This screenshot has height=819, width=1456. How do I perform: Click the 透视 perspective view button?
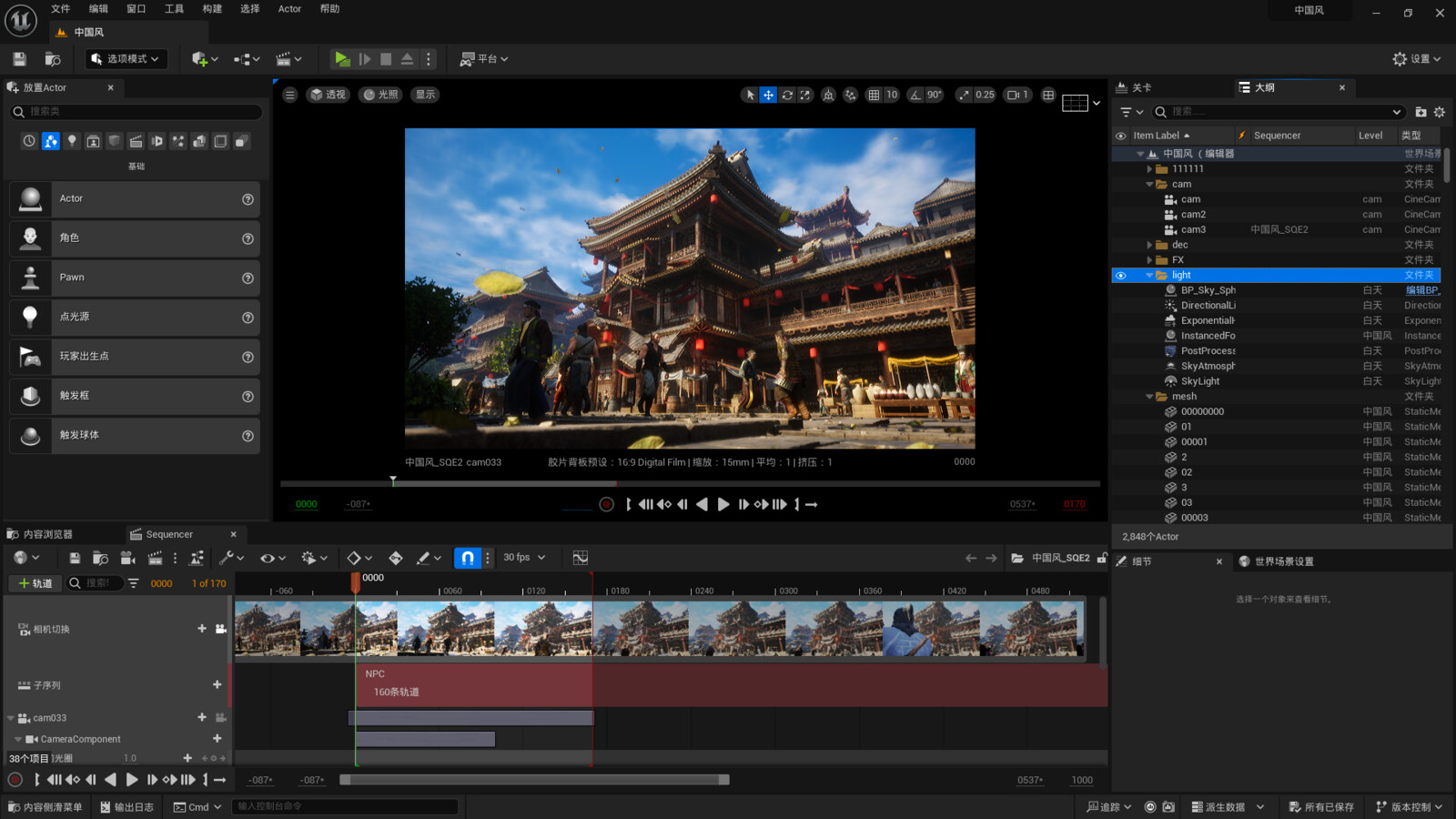coord(328,95)
